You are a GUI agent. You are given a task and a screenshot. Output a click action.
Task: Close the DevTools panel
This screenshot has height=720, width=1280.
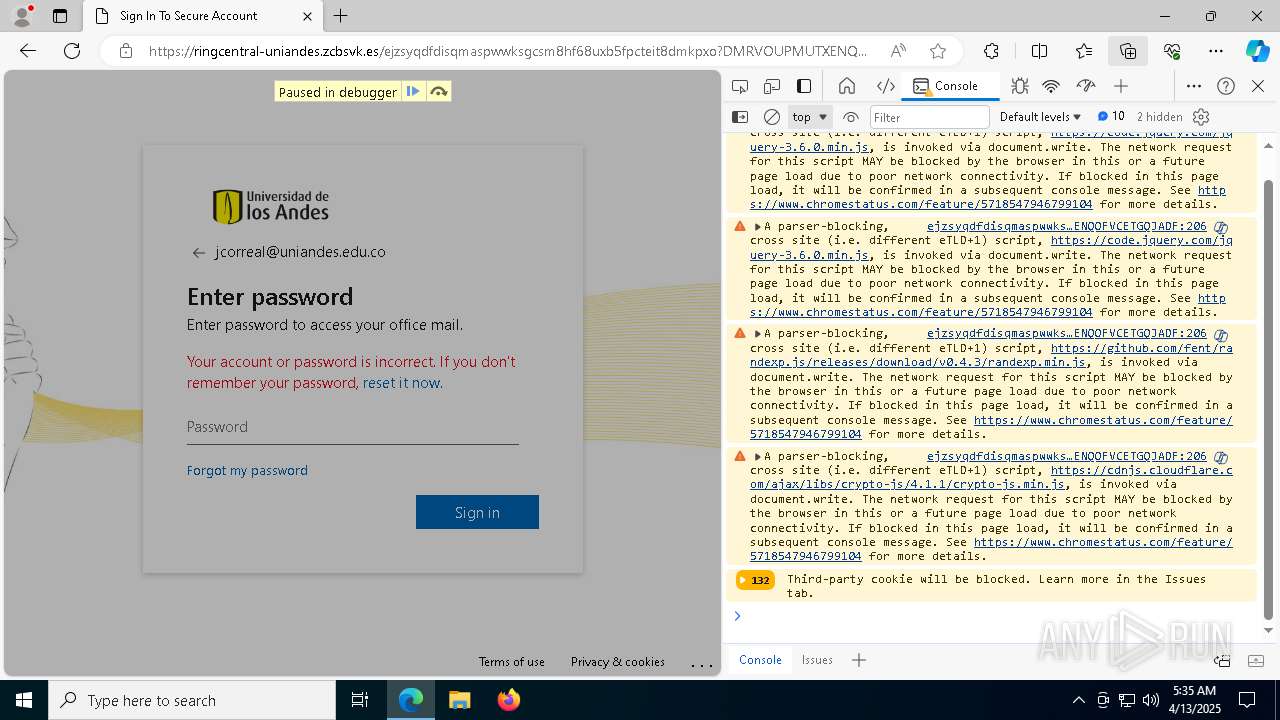pos(1258,86)
